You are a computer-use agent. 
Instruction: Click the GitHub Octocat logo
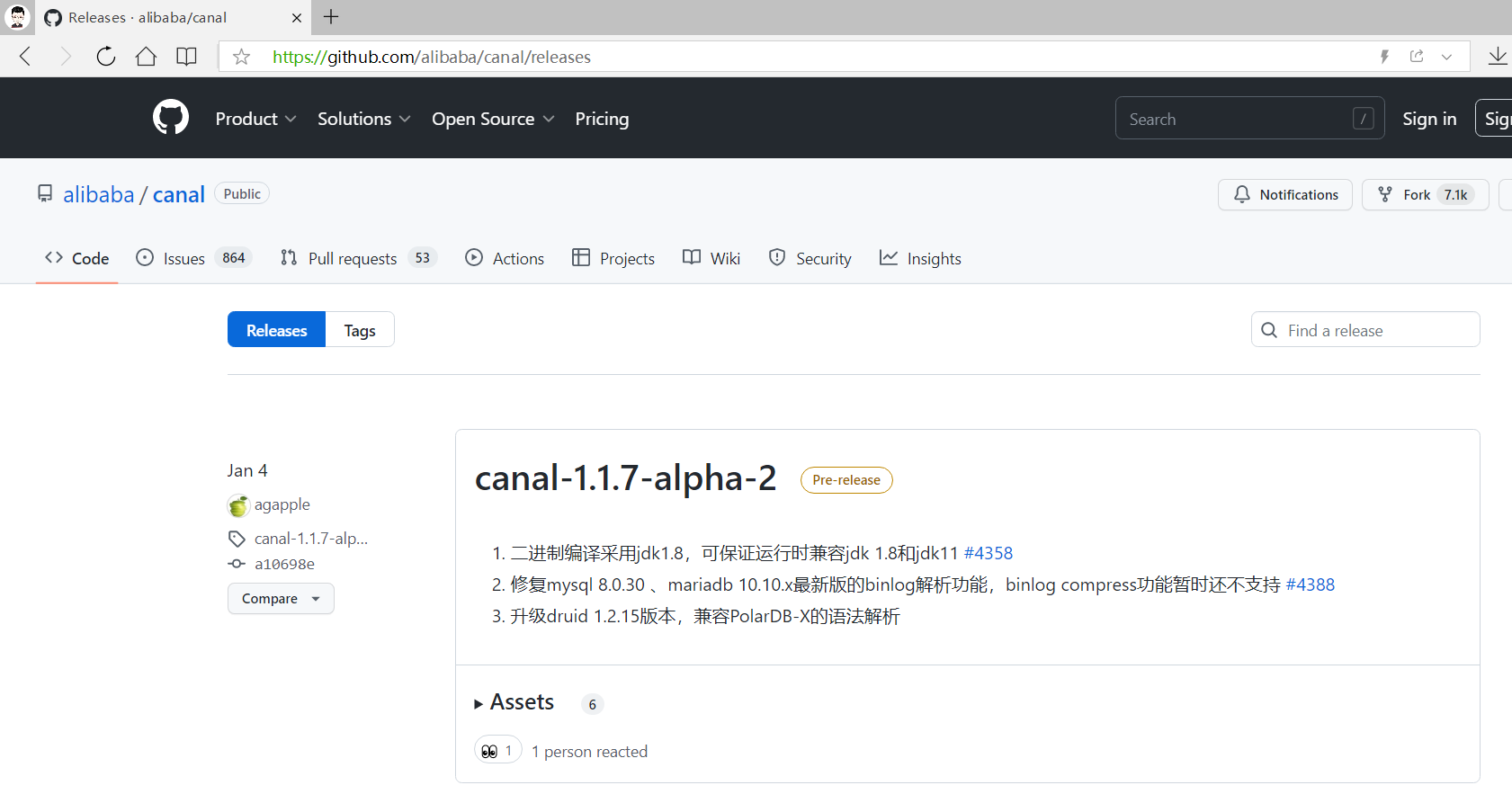tap(171, 118)
